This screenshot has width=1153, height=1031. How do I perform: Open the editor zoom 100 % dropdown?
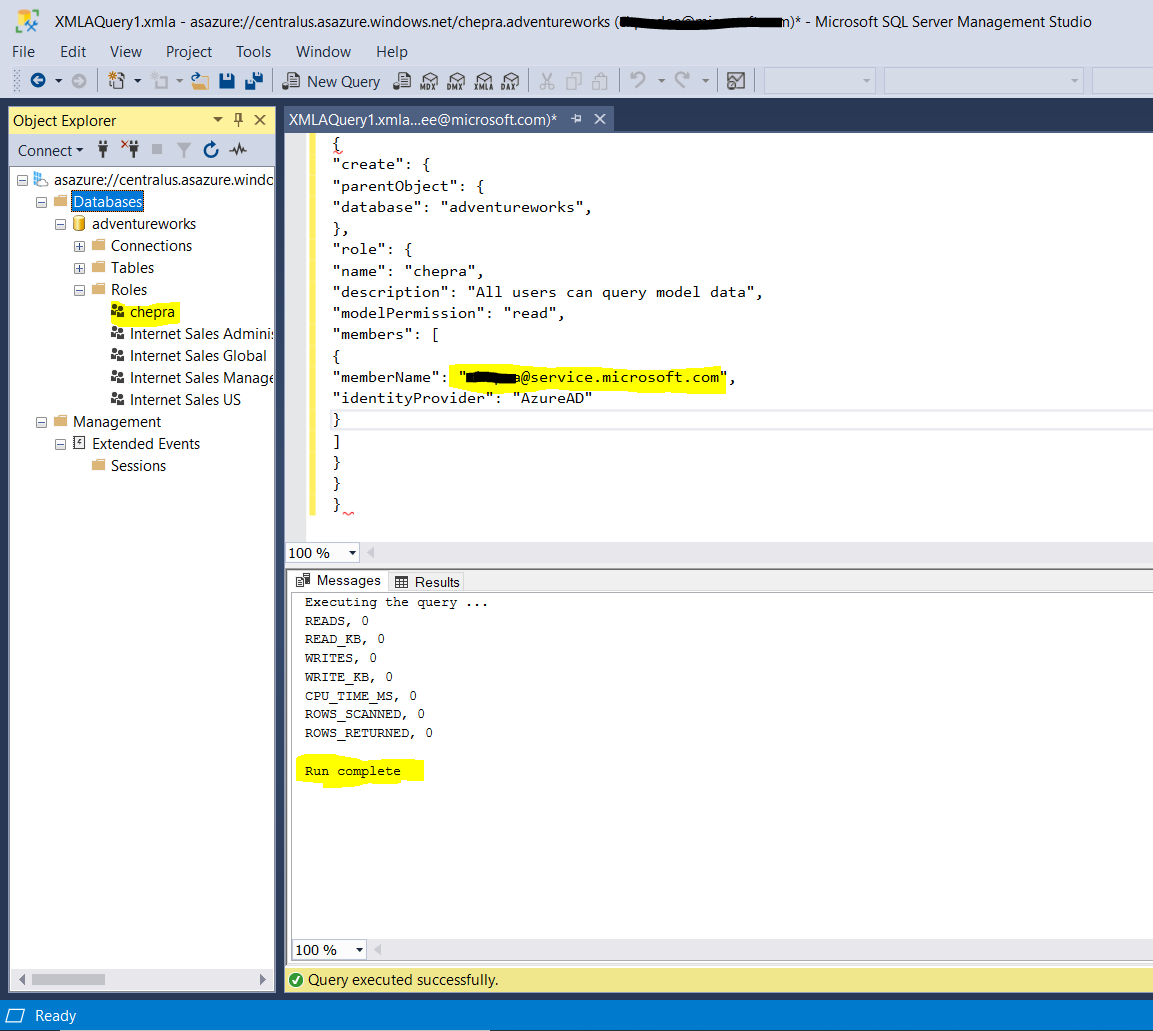pos(352,553)
